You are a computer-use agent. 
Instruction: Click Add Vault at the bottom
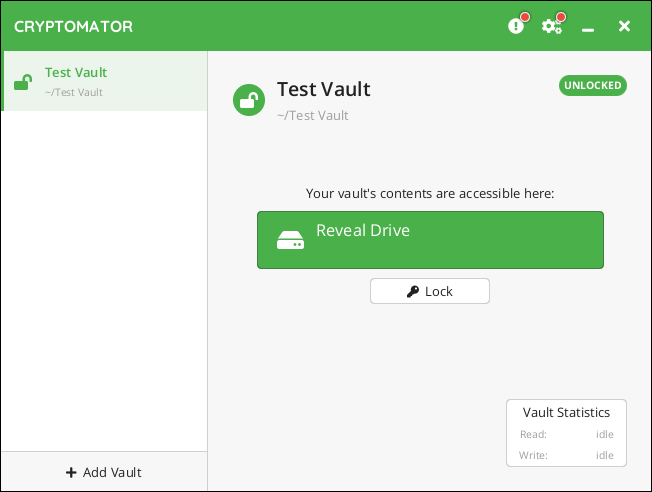pyautogui.click(x=104, y=472)
